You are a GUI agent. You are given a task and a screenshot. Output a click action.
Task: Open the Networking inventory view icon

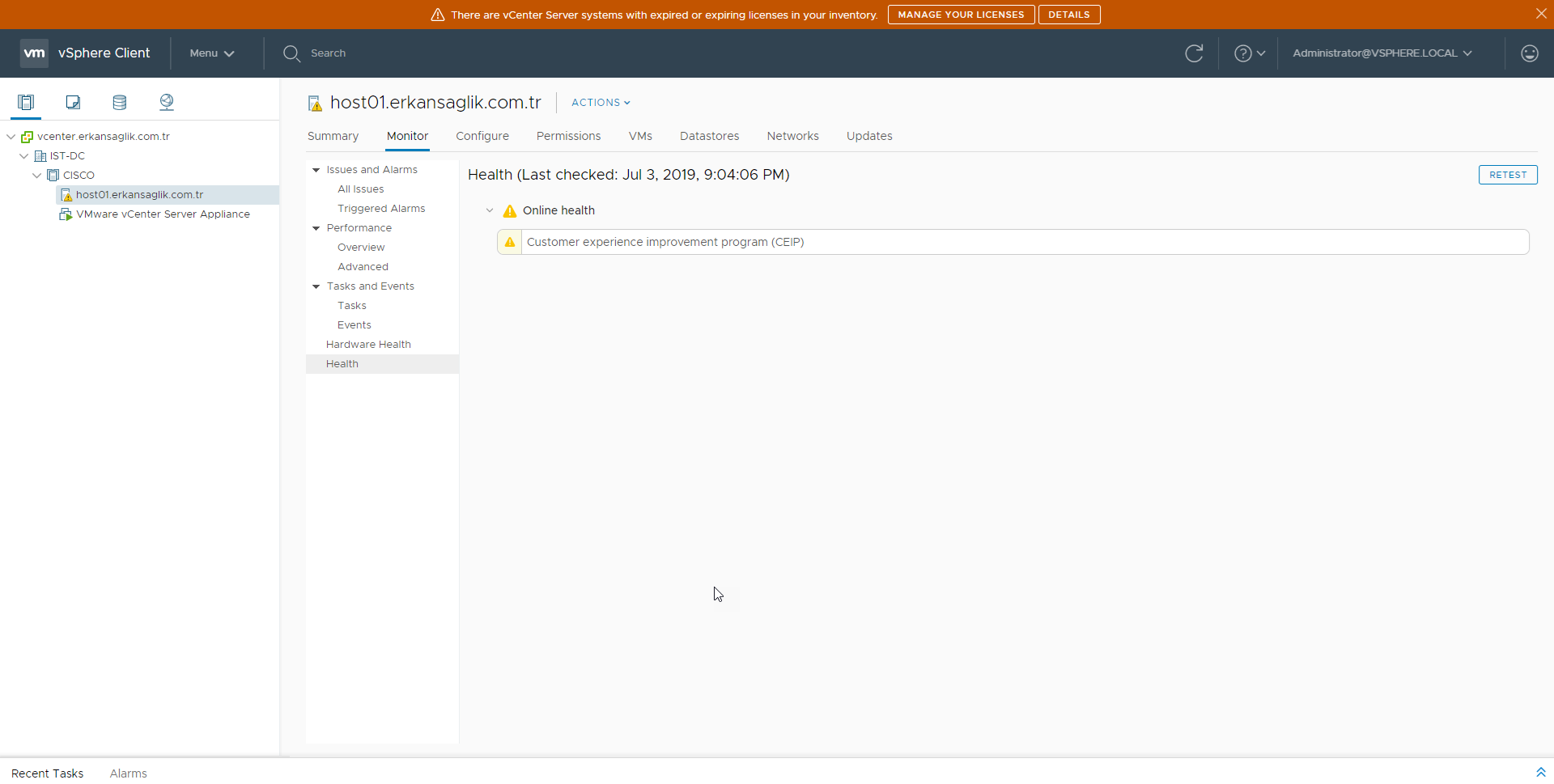pyautogui.click(x=167, y=102)
